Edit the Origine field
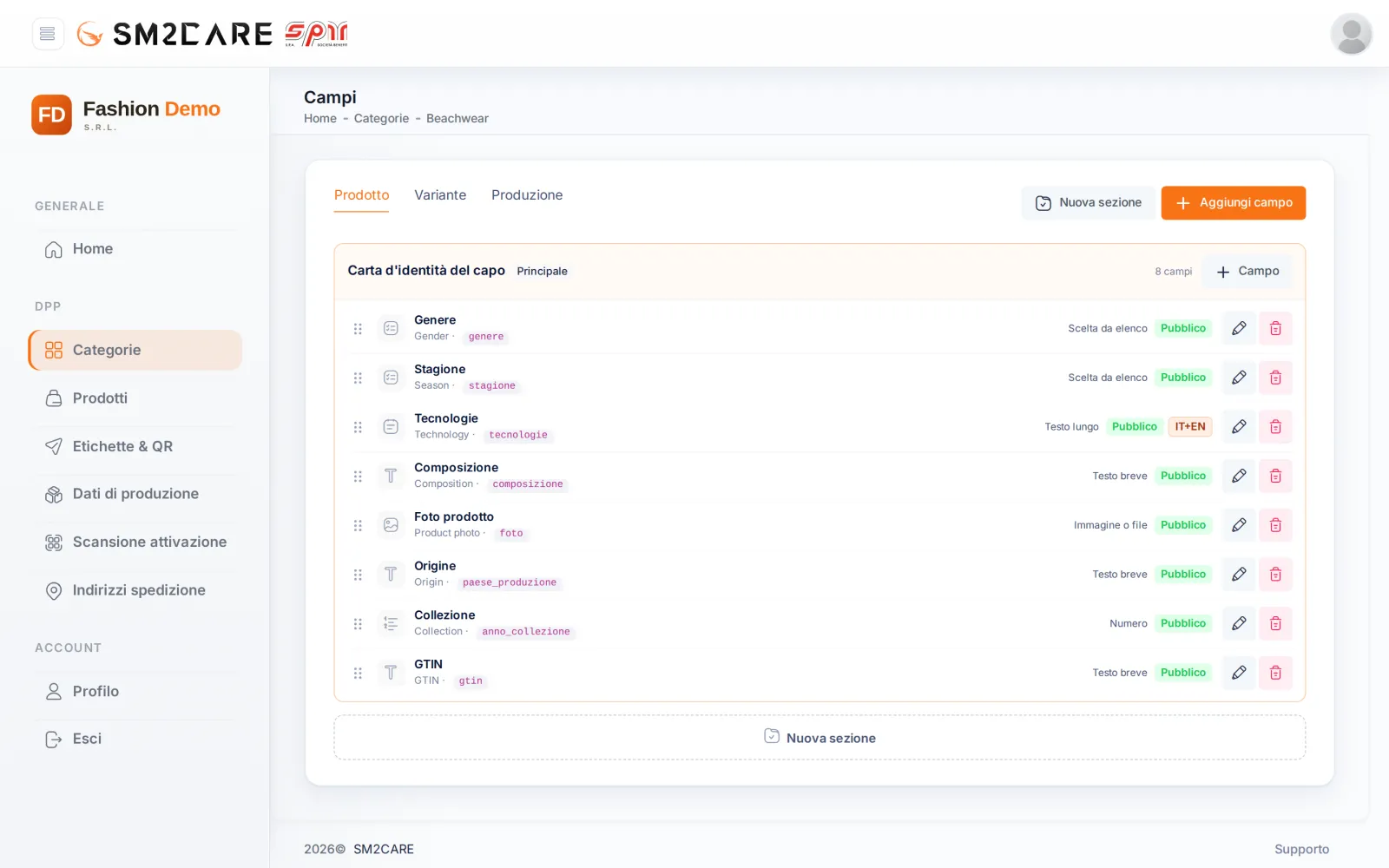 click(1239, 575)
